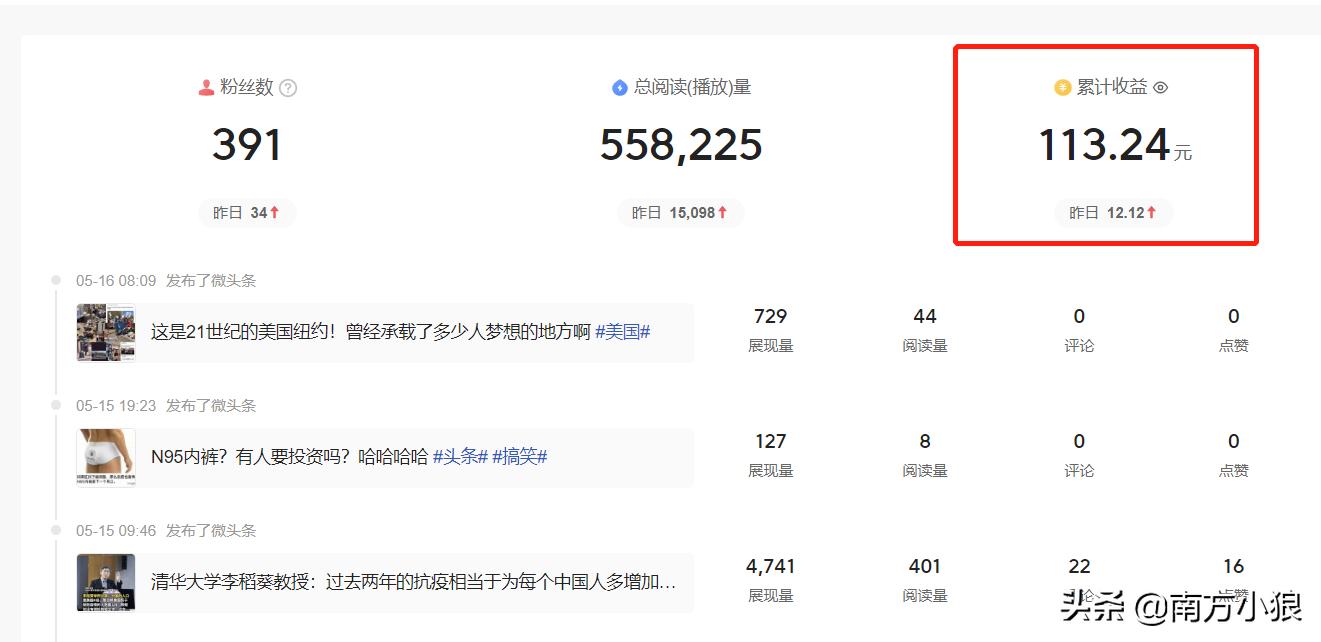Click the 清华大学 lecture post thumbnail
Screen dimensions: 1321x642
(105, 583)
